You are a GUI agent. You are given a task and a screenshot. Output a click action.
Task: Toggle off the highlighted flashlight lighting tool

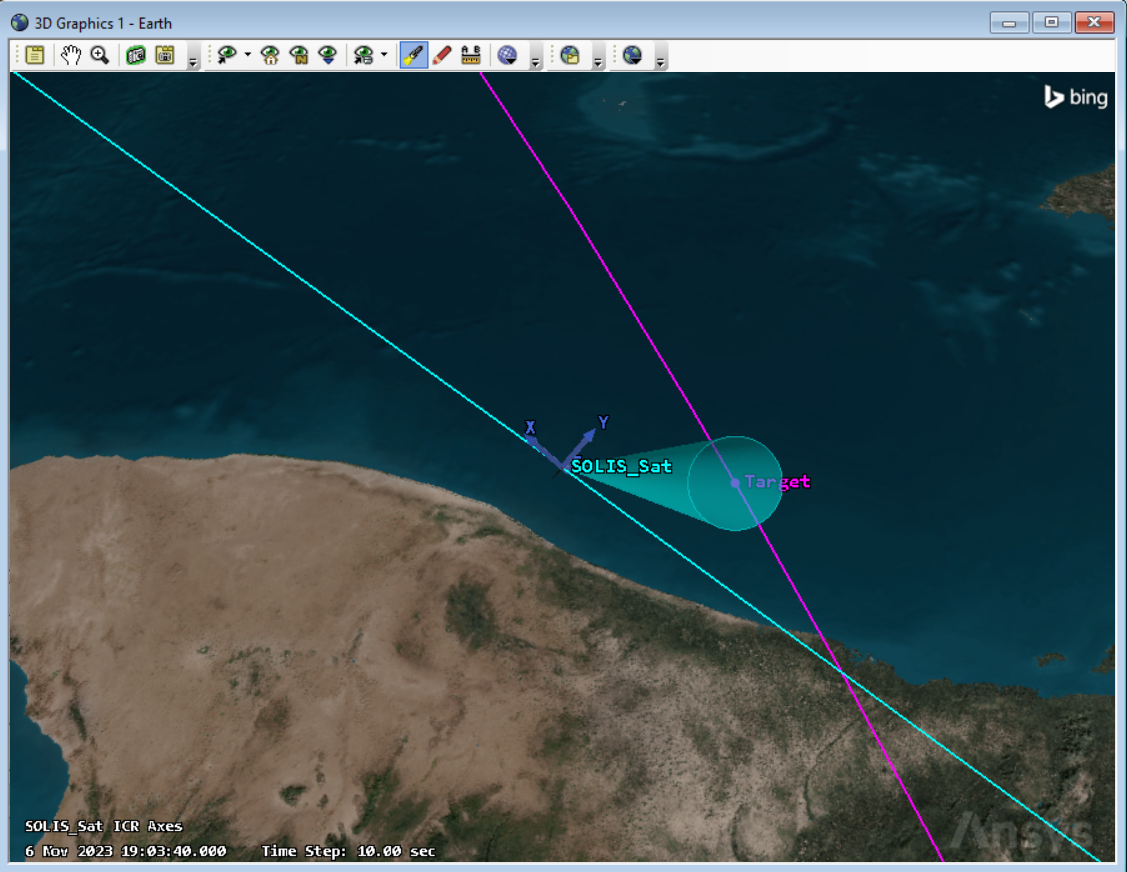click(412, 55)
